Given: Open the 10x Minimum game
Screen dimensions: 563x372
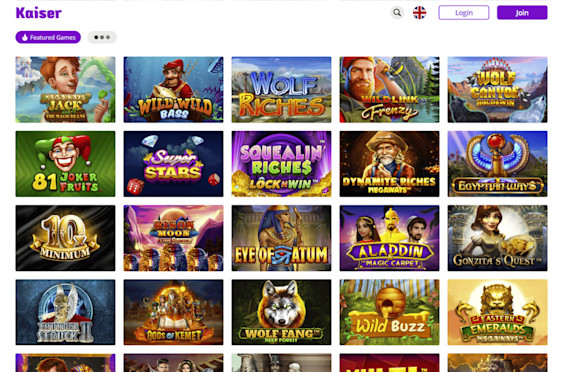Looking at the screenshot, I should (x=65, y=238).
